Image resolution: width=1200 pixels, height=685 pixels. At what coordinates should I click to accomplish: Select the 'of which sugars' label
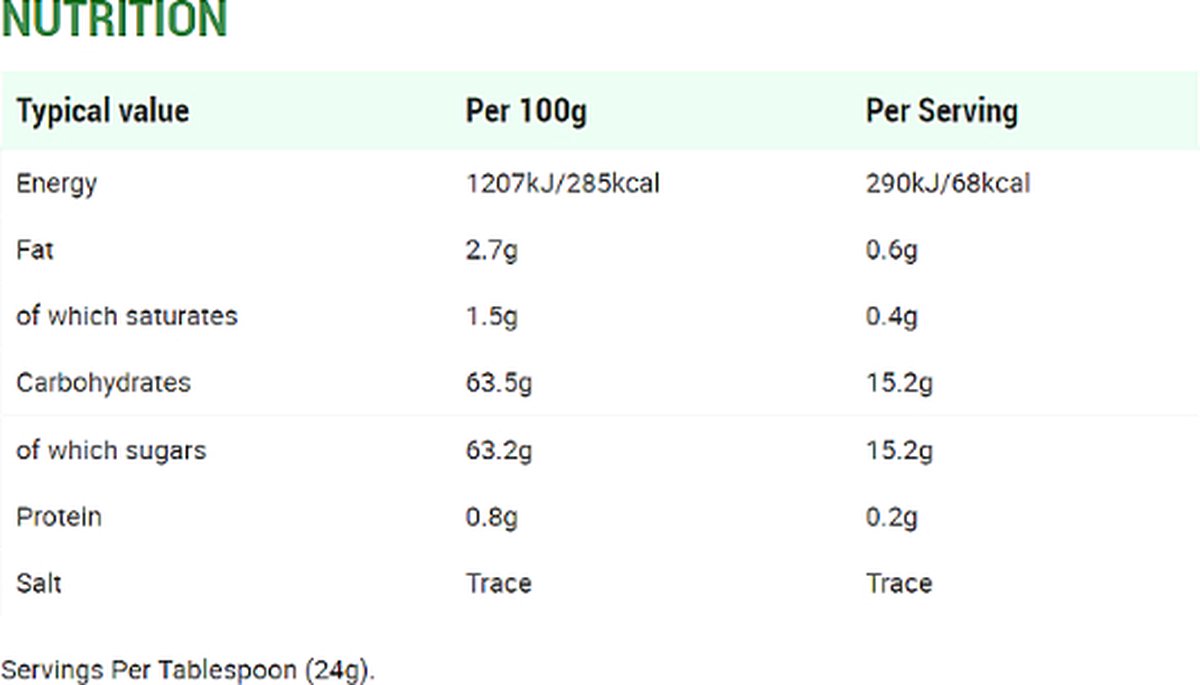pyautogui.click(x=111, y=450)
